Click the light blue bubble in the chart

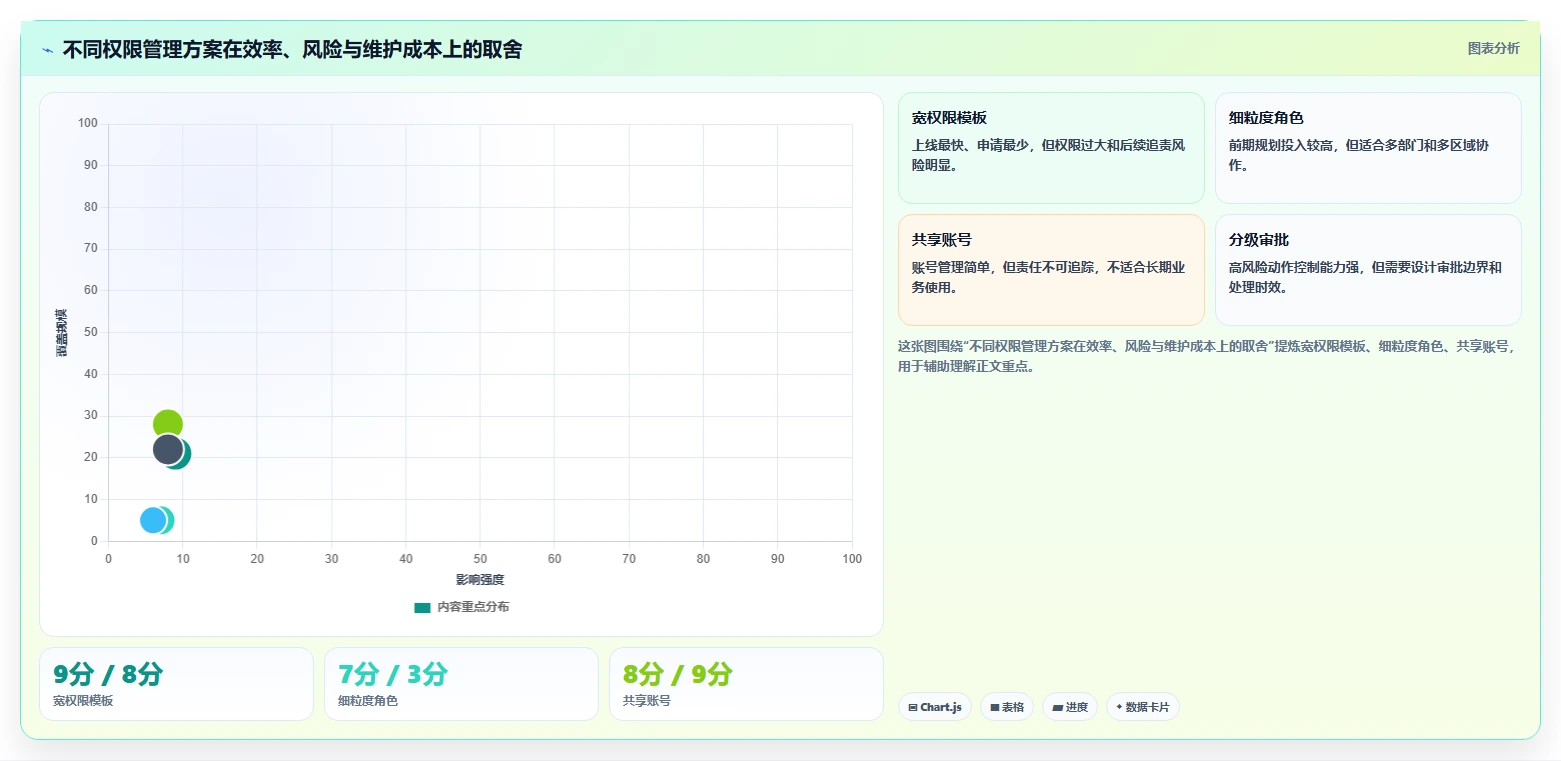[153, 520]
